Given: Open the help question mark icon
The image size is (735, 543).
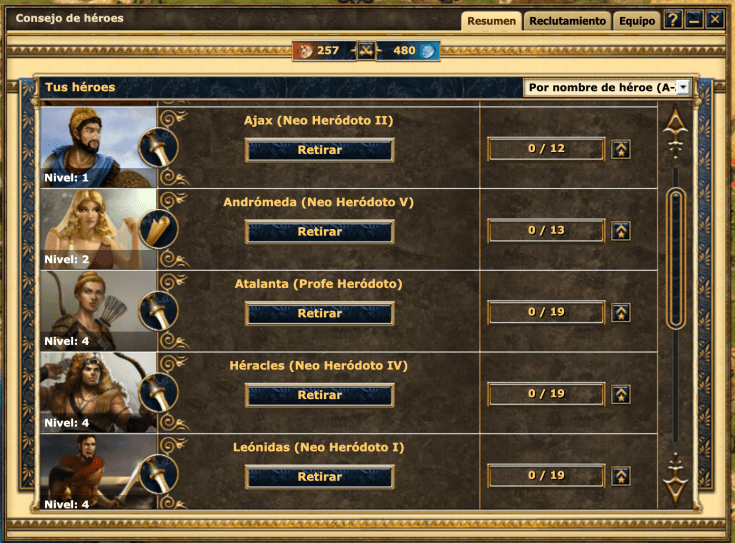Looking at the screenshot, I should coord(673,20).
